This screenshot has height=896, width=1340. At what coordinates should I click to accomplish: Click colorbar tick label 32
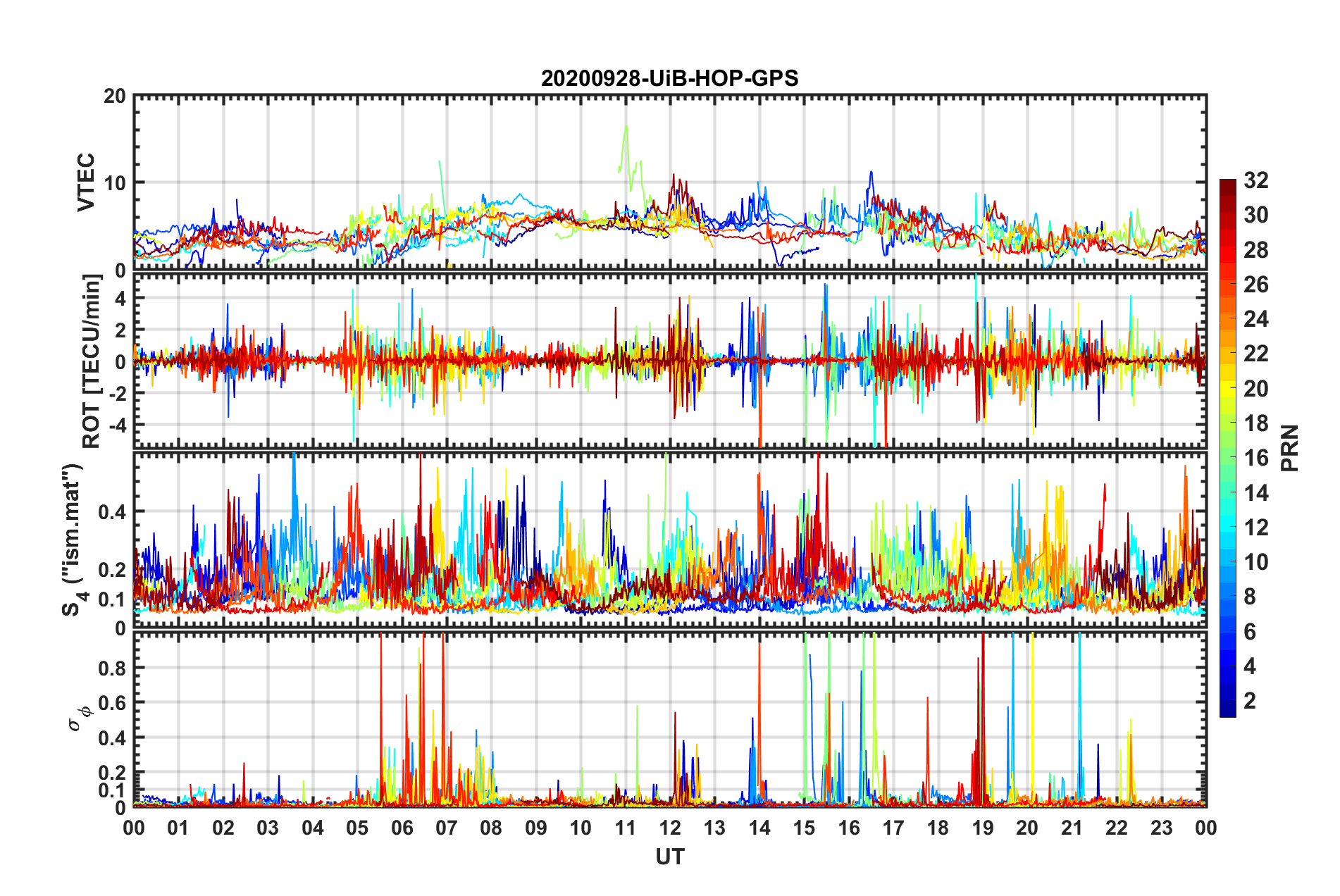click(1255, 180)
